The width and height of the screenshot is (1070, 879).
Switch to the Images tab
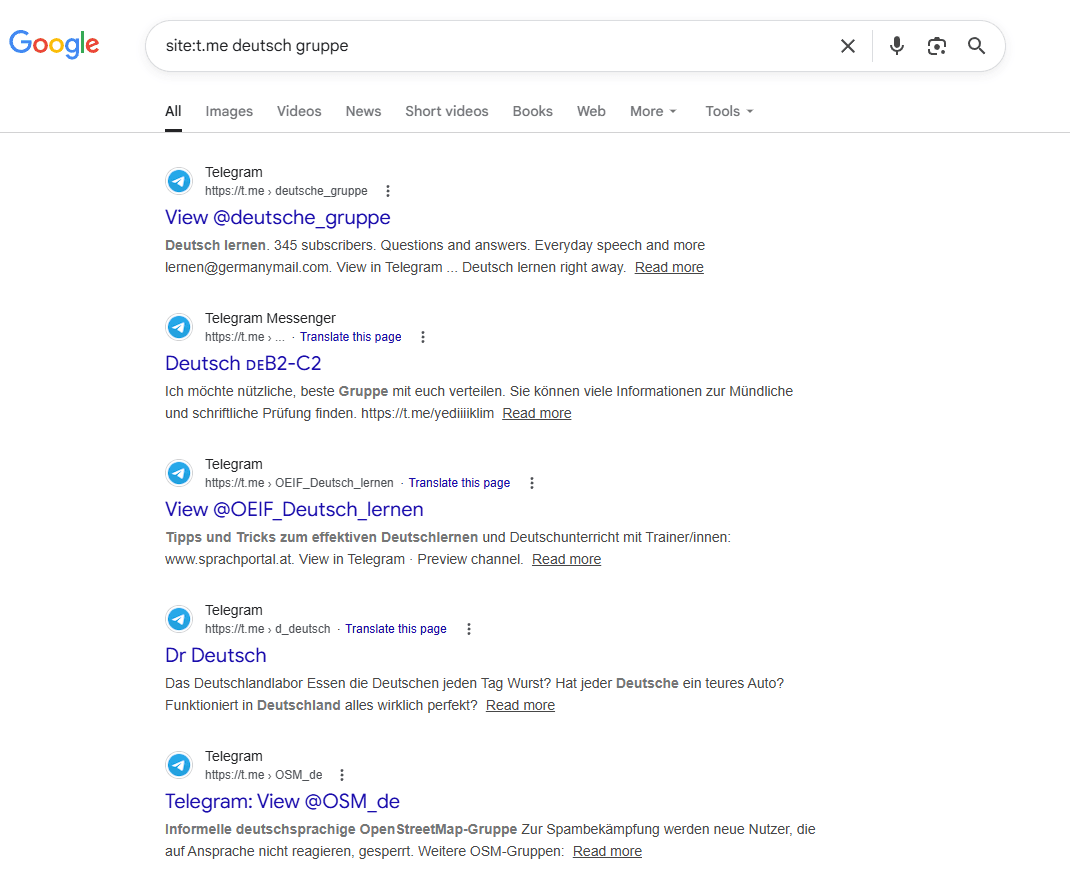point(229,111)
